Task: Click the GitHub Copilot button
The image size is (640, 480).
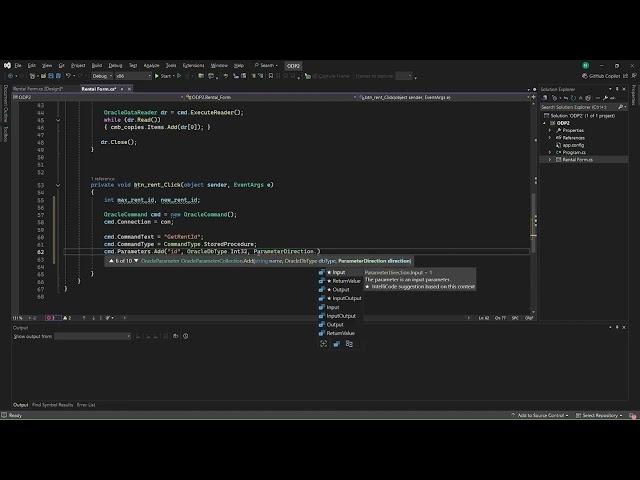Action: click(601, 76)
